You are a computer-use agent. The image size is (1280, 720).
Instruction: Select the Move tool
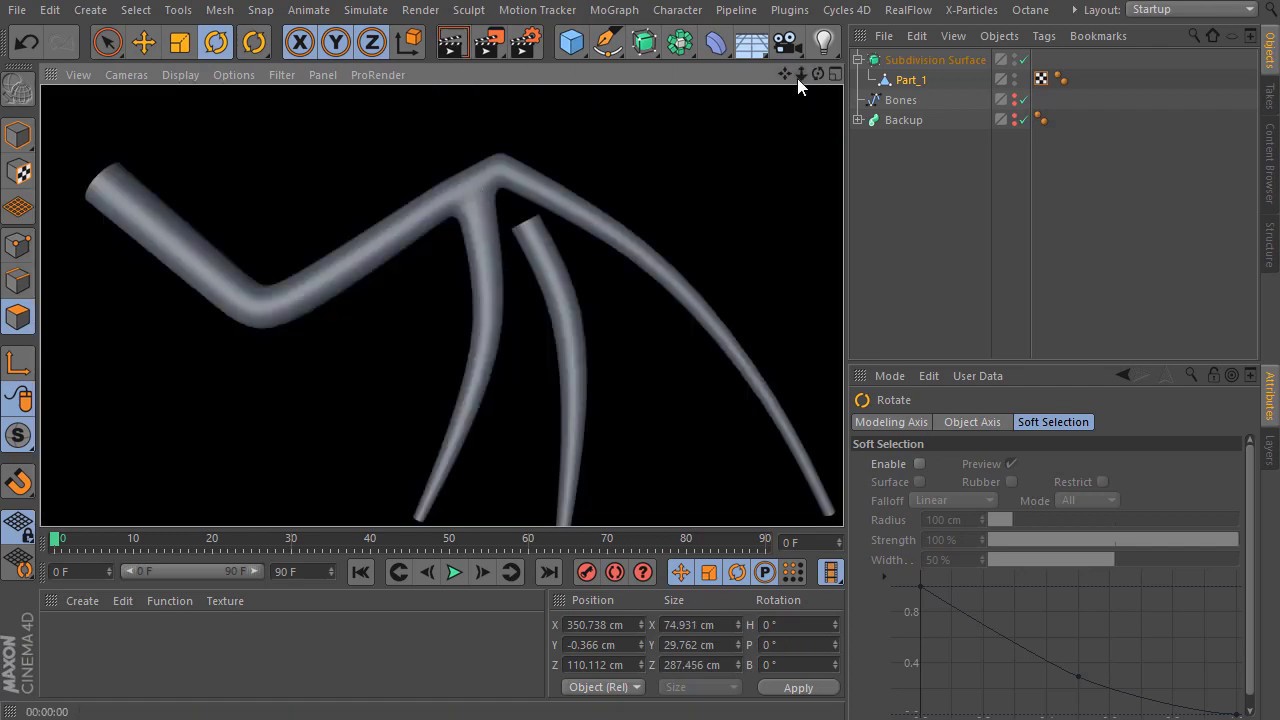[143, 42]
